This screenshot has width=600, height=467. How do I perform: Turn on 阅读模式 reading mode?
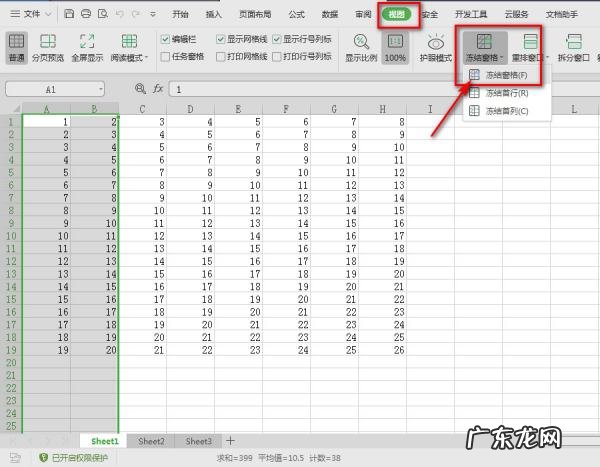tap(129, 48)
